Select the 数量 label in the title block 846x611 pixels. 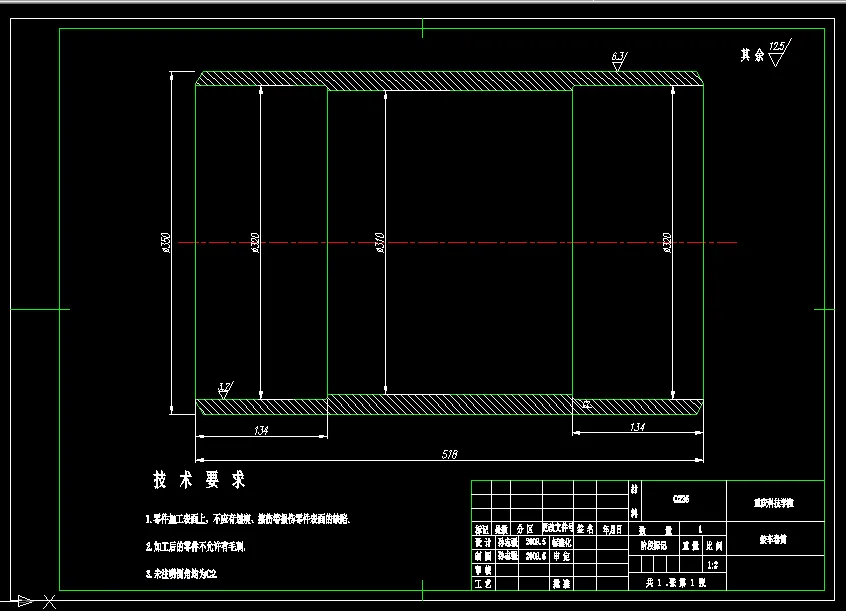(654, 529)
